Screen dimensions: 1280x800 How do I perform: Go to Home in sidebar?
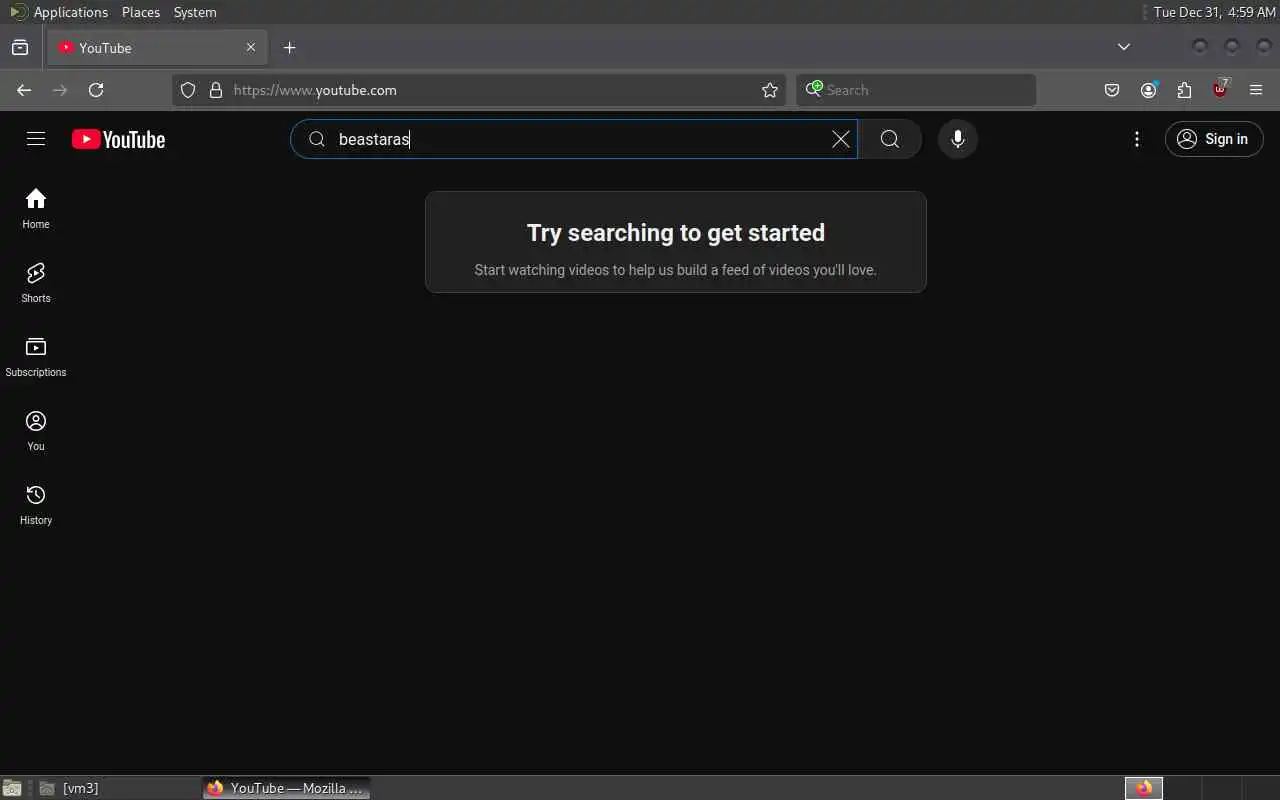point(36,208)
